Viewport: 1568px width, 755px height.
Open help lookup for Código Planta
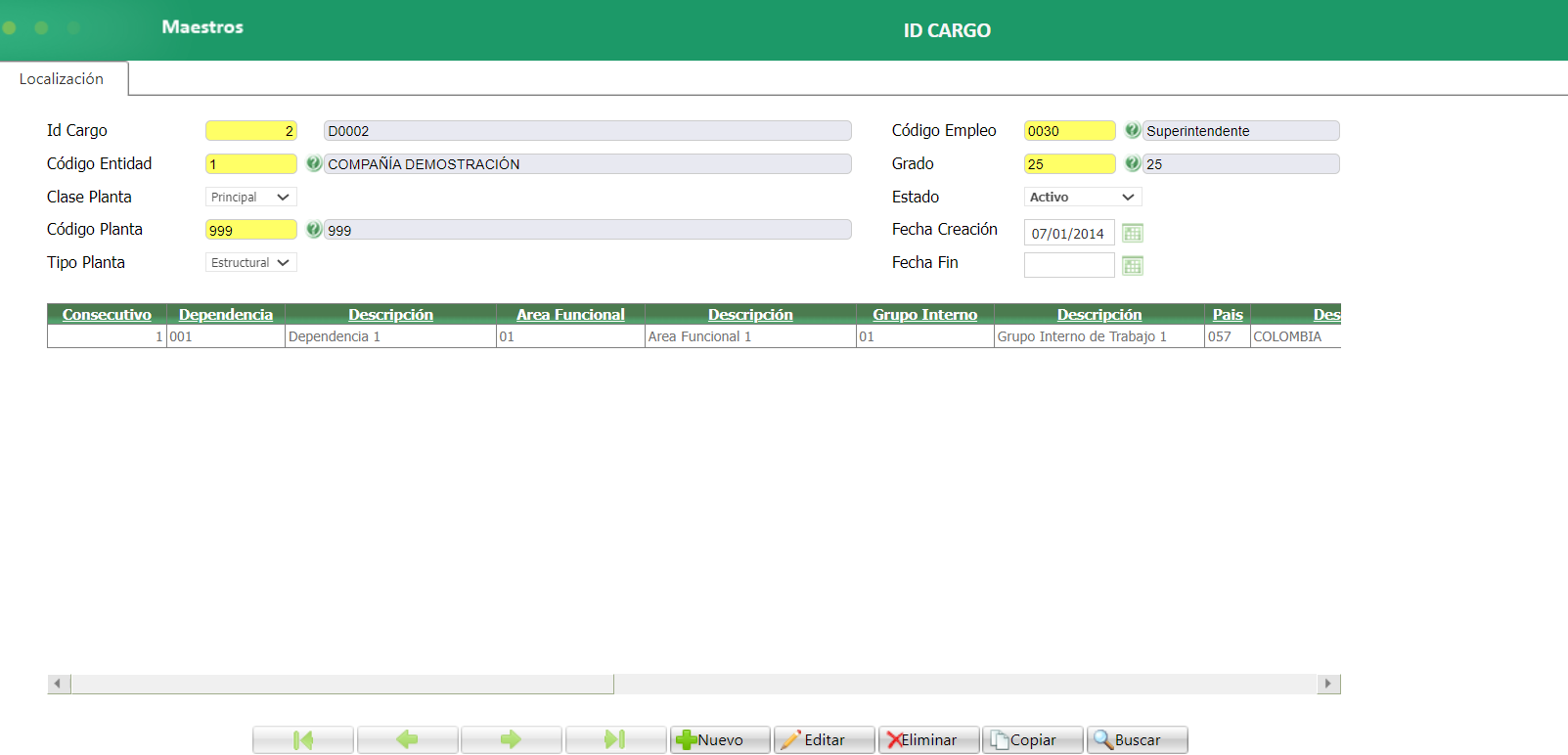pos(313,229)
